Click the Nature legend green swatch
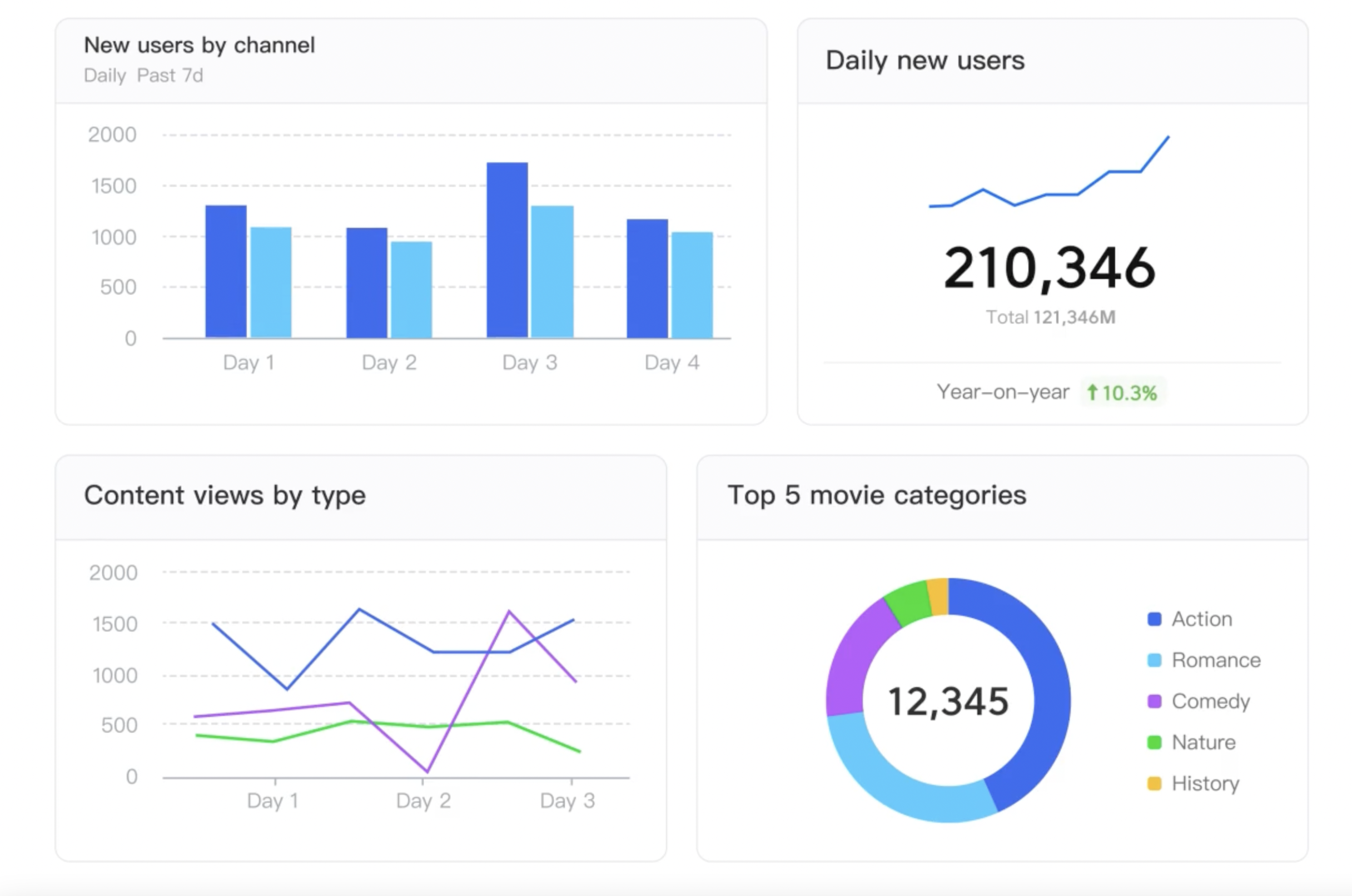The height and width of the screenshot is (896, 1352). [x=1154, y=742]
